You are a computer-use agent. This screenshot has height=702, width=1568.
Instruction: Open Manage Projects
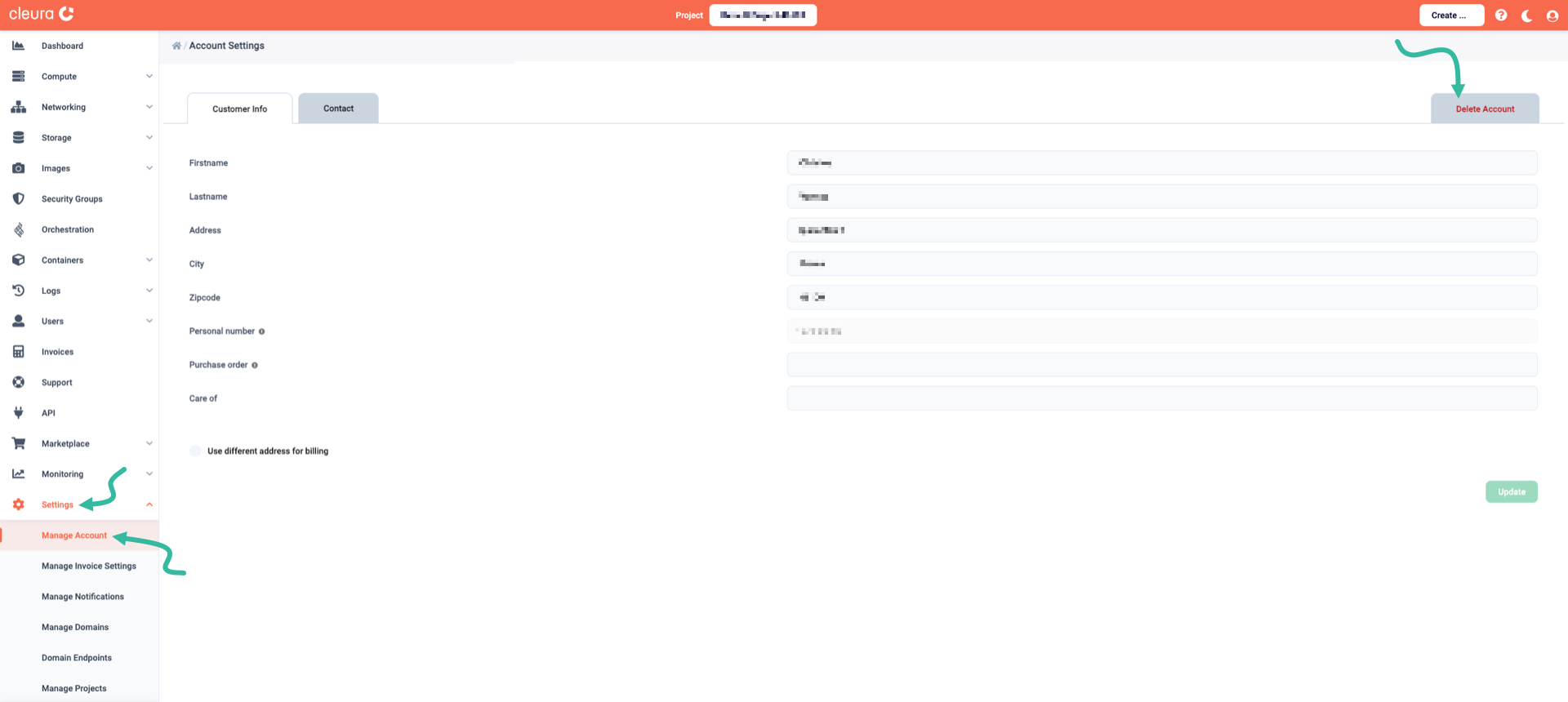tap(74, 688)
